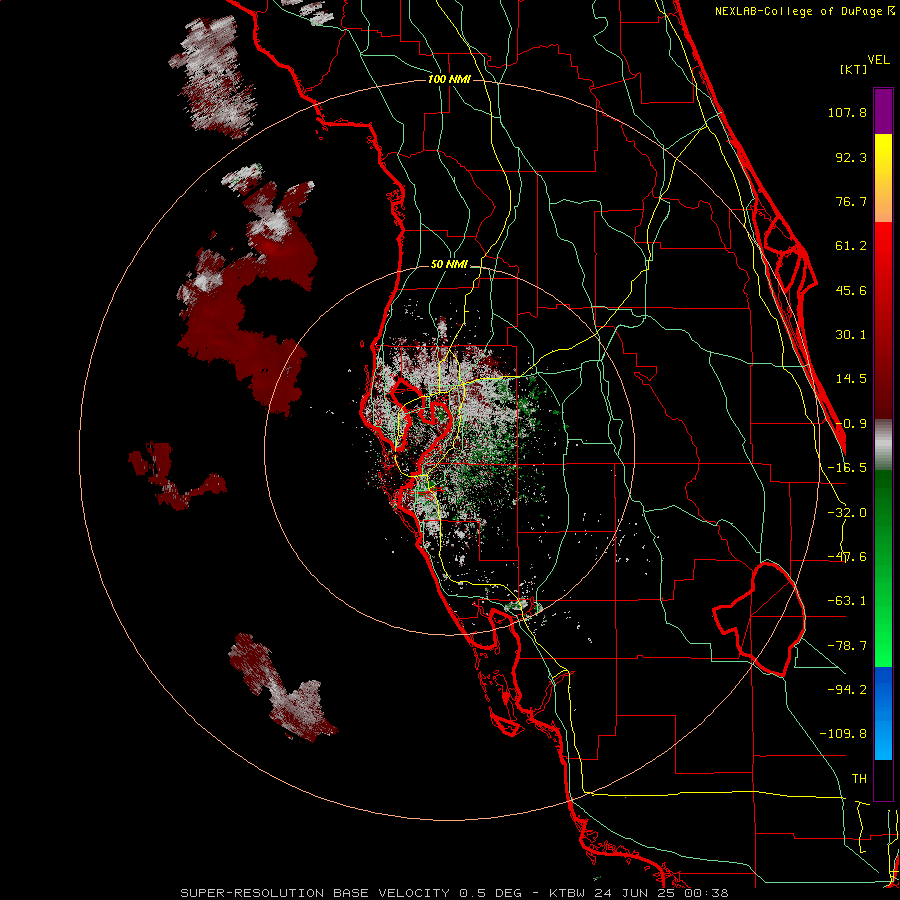Viewport: 900px width, 900px height.
Task: Click the Lake Okeechobee outline on the map
Action: (759, 619)
